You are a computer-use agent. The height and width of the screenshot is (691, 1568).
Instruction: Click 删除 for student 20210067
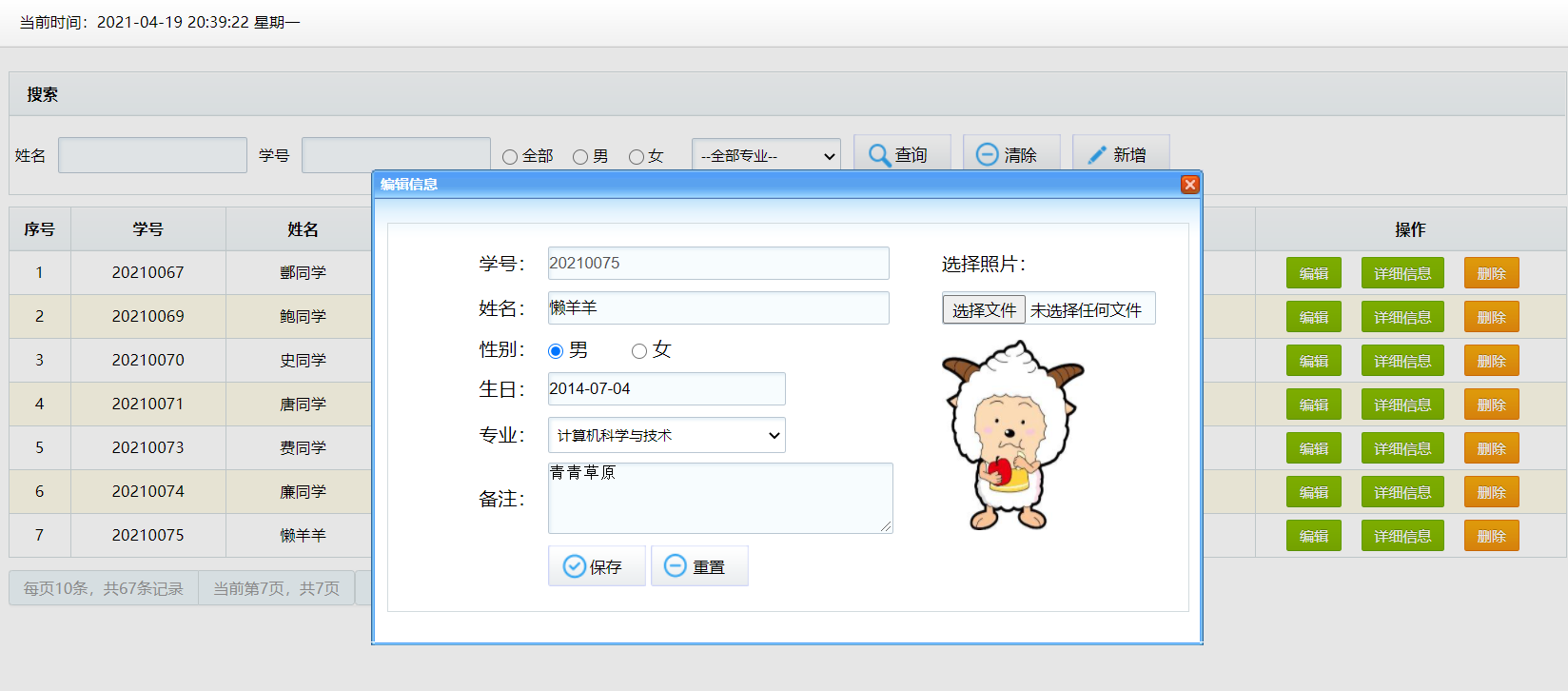tap(1492, 273)
